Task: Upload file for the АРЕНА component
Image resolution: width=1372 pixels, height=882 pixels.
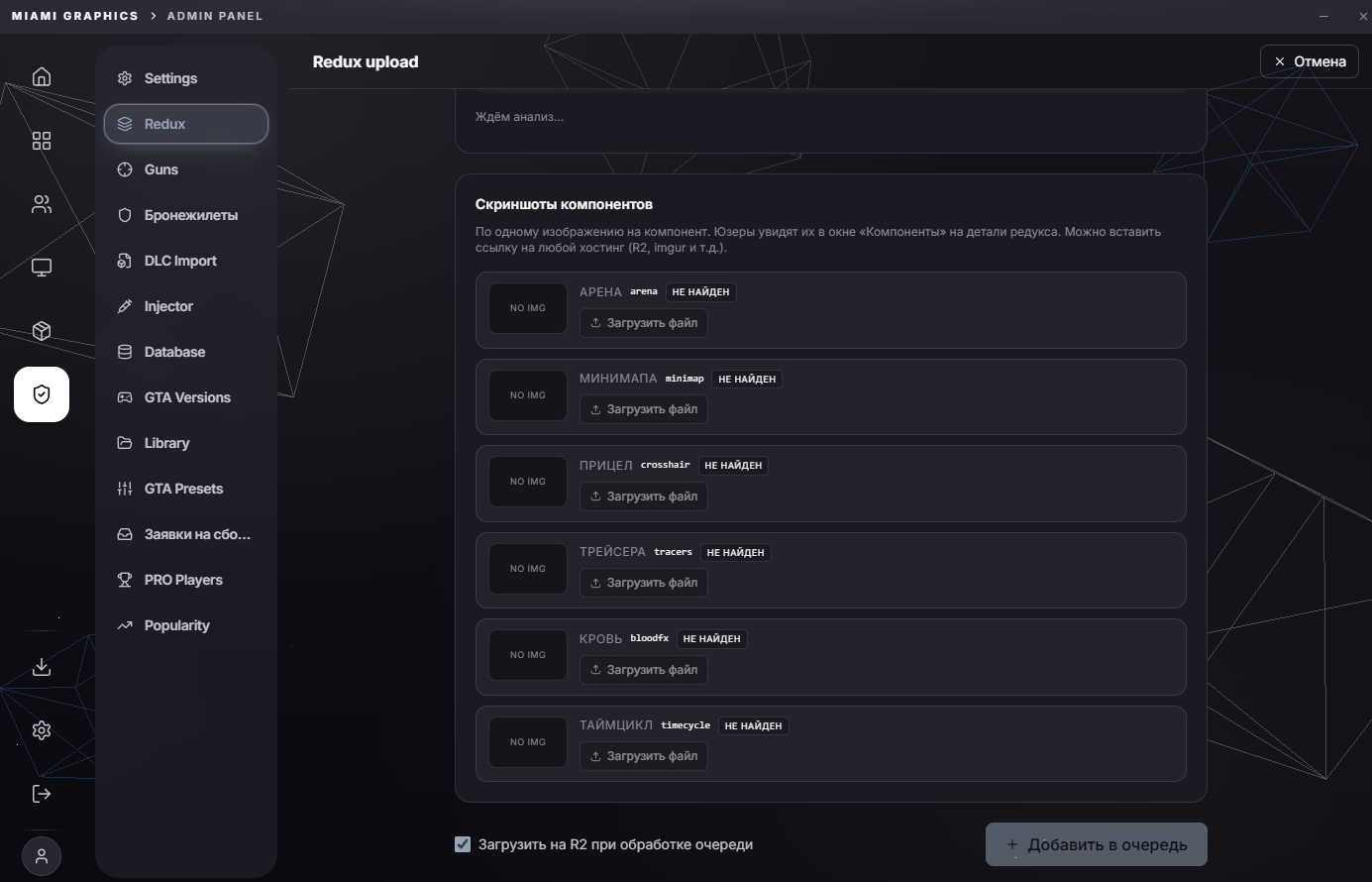Action: click(x=644, y=323)
